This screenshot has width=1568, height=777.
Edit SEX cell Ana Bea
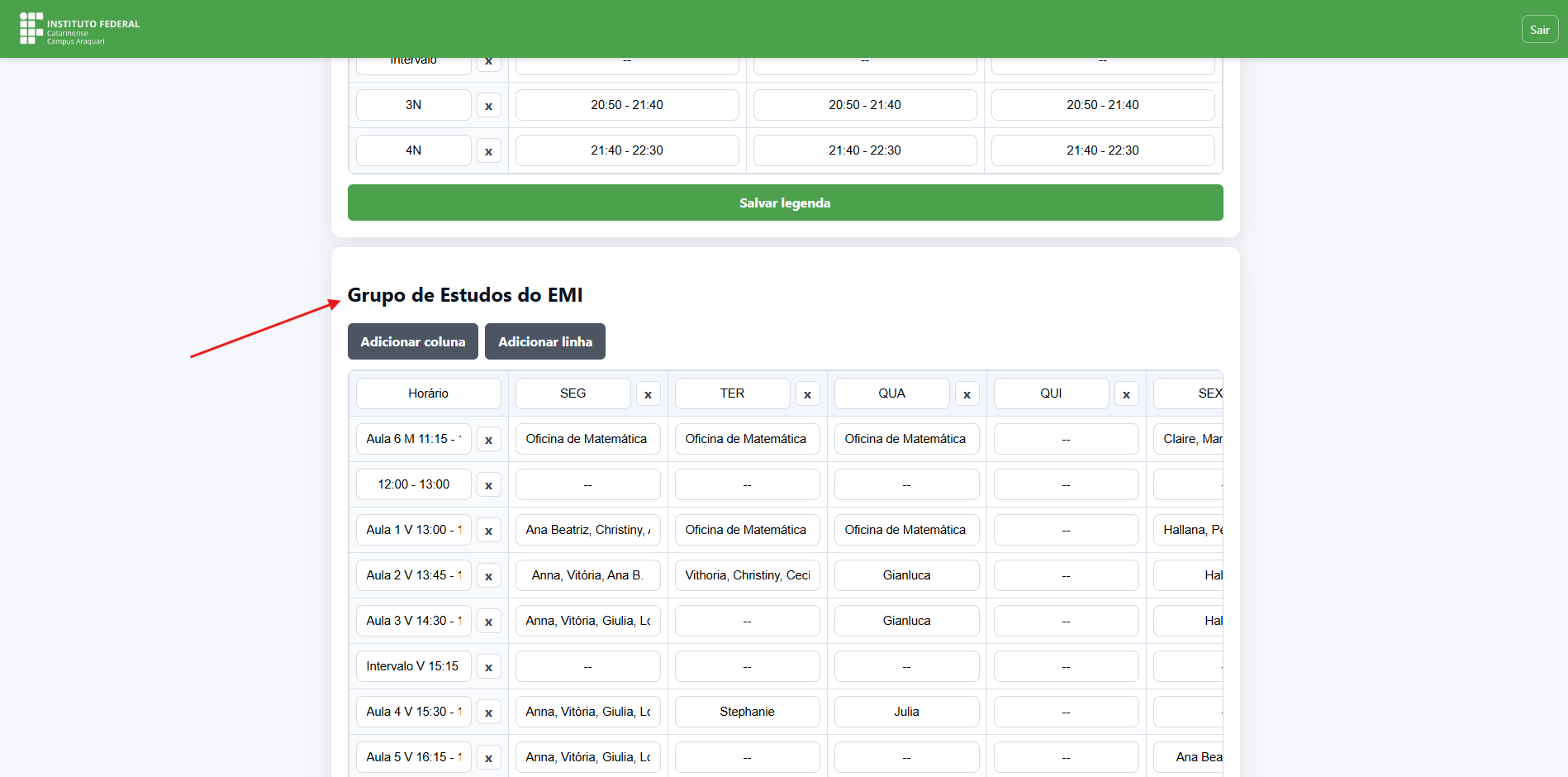1189,757
